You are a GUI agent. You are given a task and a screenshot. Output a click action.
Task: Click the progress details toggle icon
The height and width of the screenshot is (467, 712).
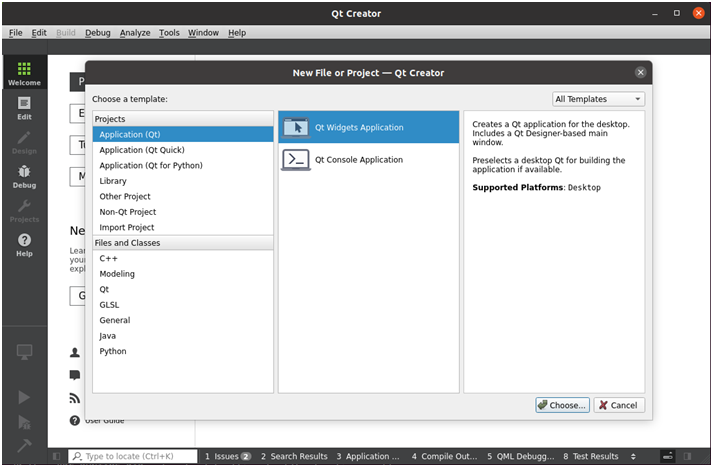click(668, 456)
